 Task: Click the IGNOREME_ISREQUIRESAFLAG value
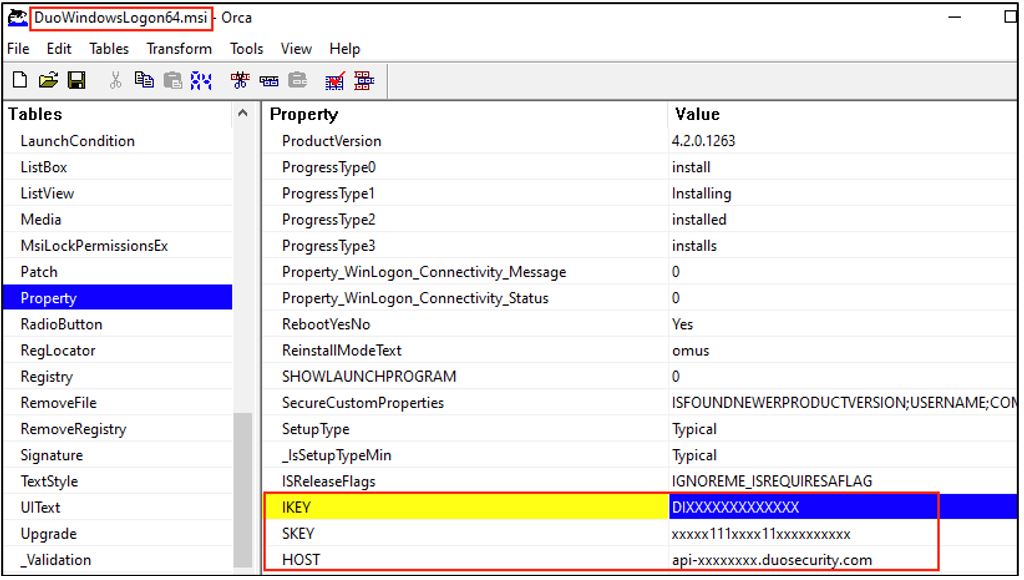coord(772,481)
